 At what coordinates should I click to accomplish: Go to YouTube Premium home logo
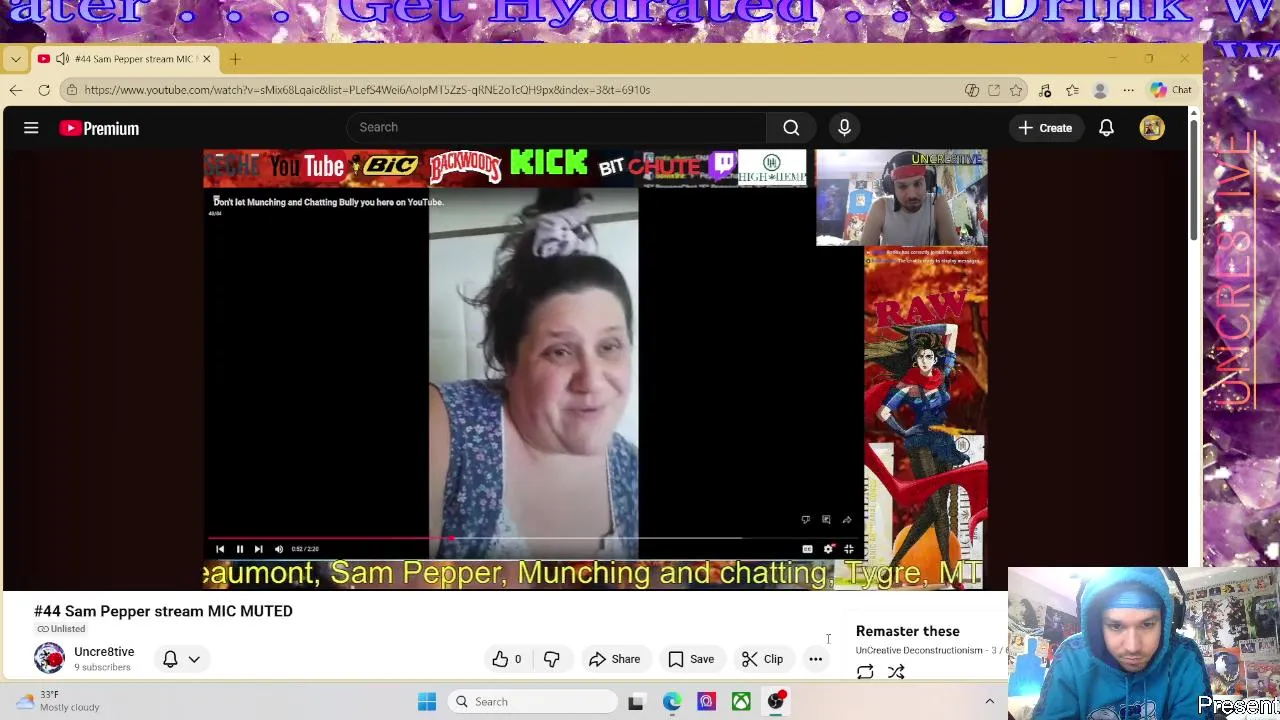click(99, 128)
